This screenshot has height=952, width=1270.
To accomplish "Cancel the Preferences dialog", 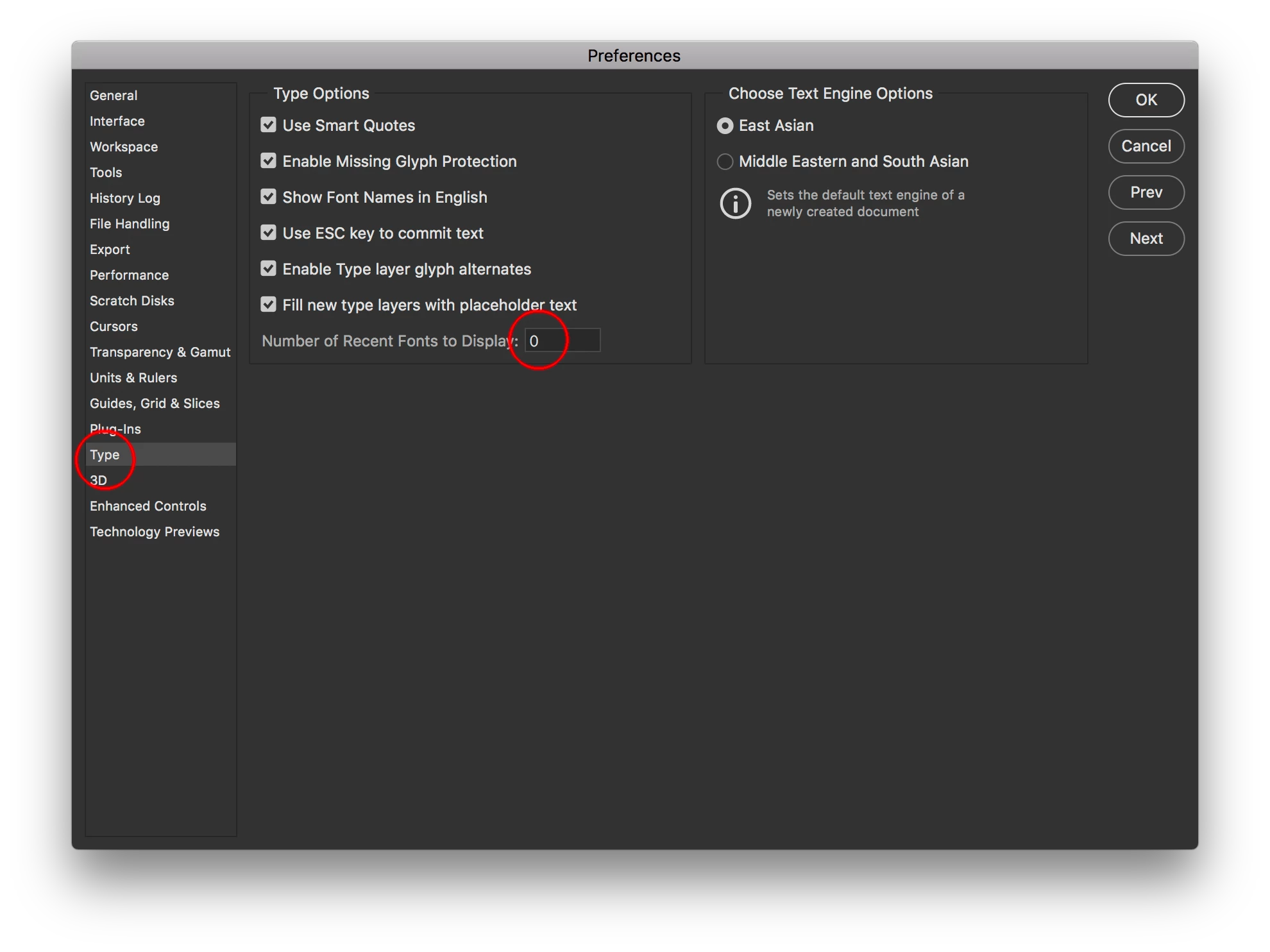I will [x=1146, y=146].
